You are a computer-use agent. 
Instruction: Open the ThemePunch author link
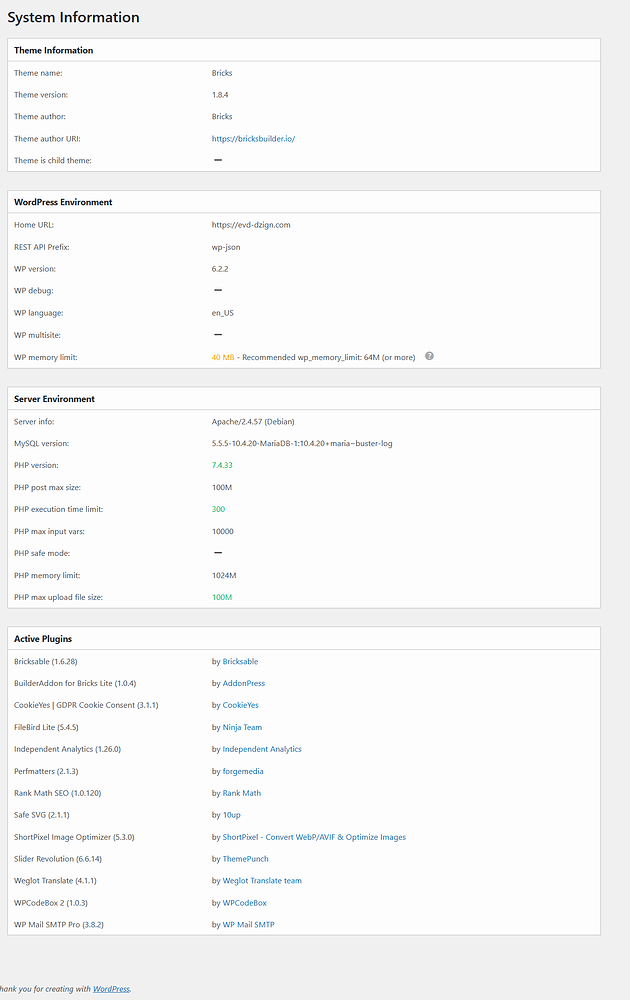tap(245, 858)
